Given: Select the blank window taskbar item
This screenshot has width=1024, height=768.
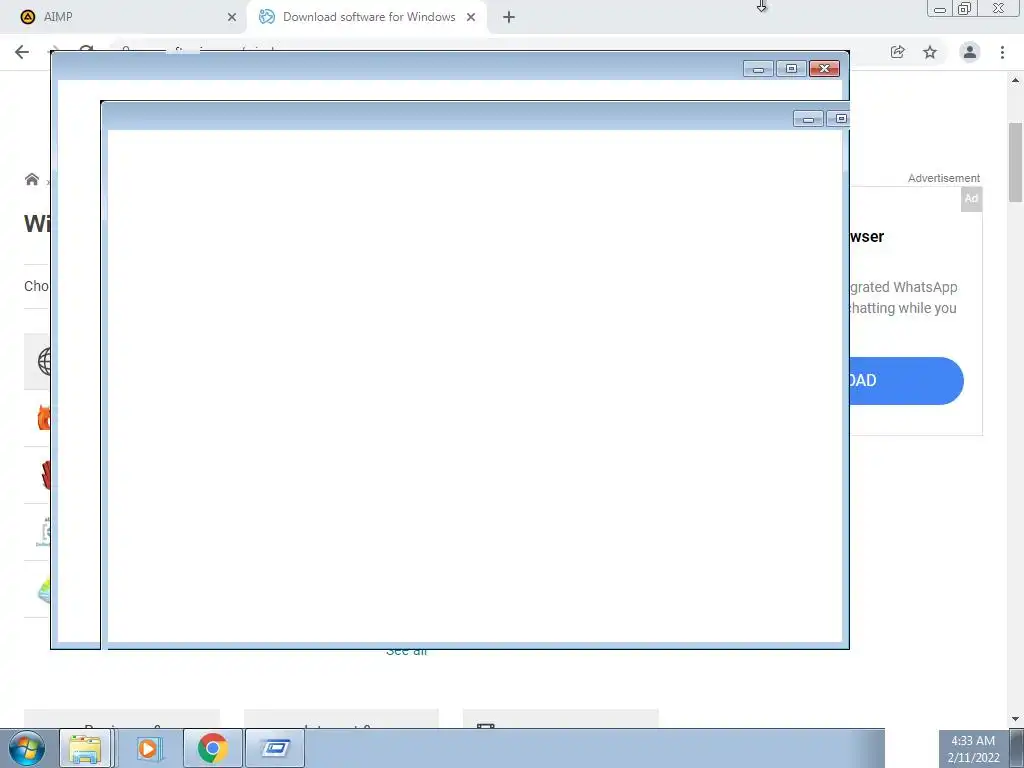Looking at the screenshot, I should [x=275, y=748].
